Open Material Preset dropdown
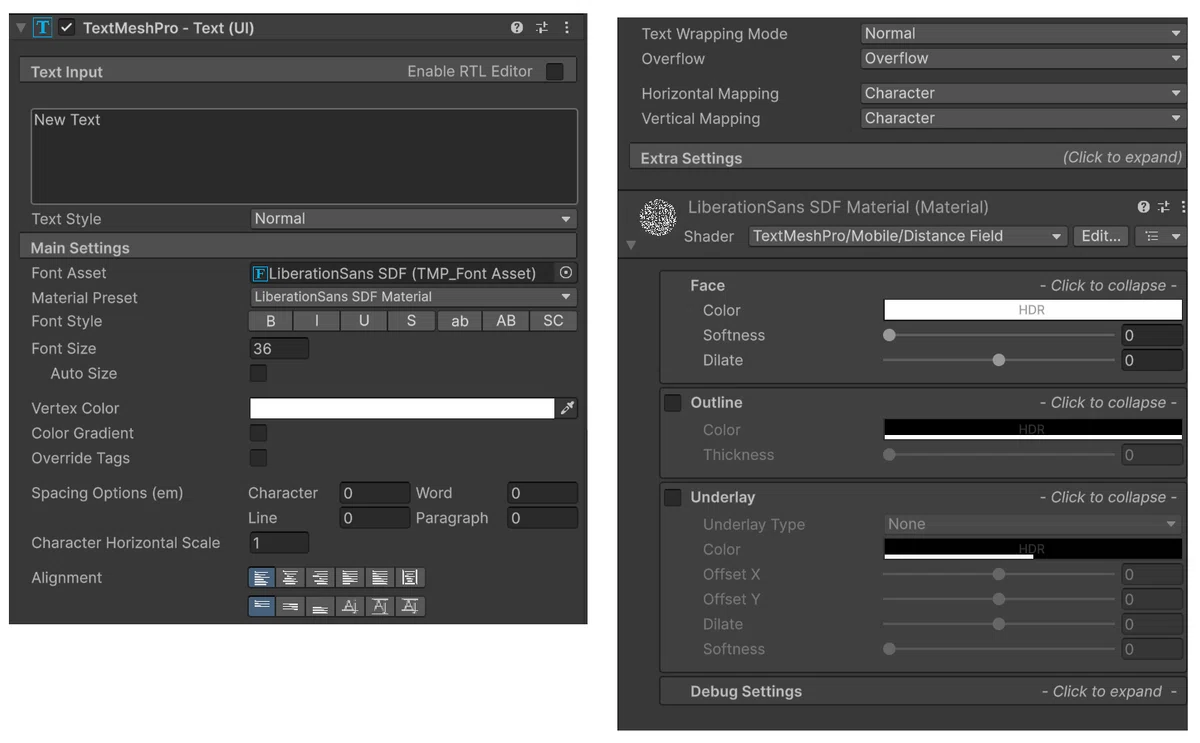Image resolution: width=1200 pixels, height=743 pixels. click(413, 297)
